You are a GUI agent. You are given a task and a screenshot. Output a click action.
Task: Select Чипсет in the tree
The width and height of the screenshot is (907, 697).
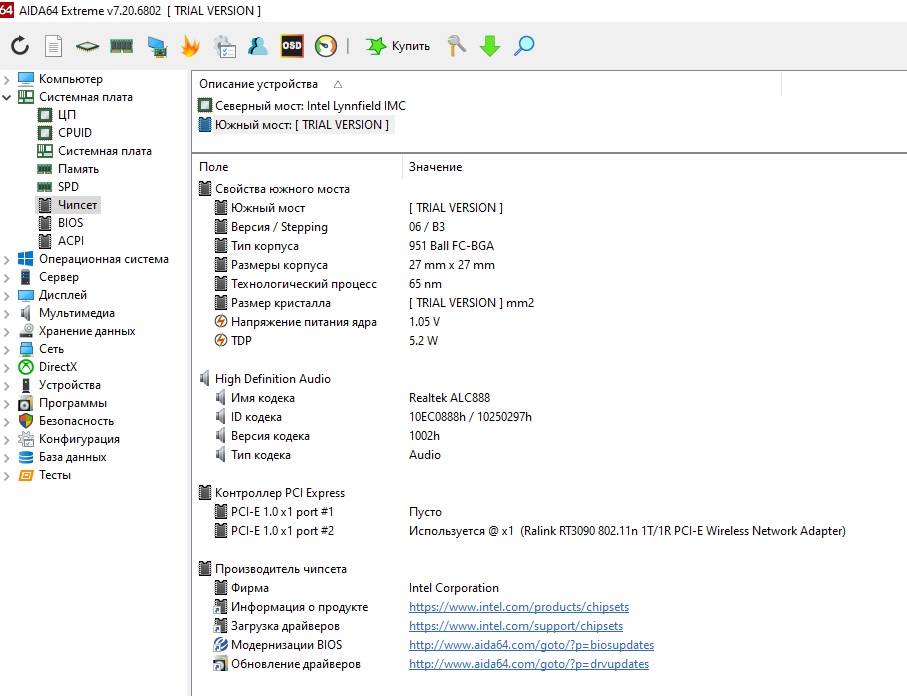(78, 205)
